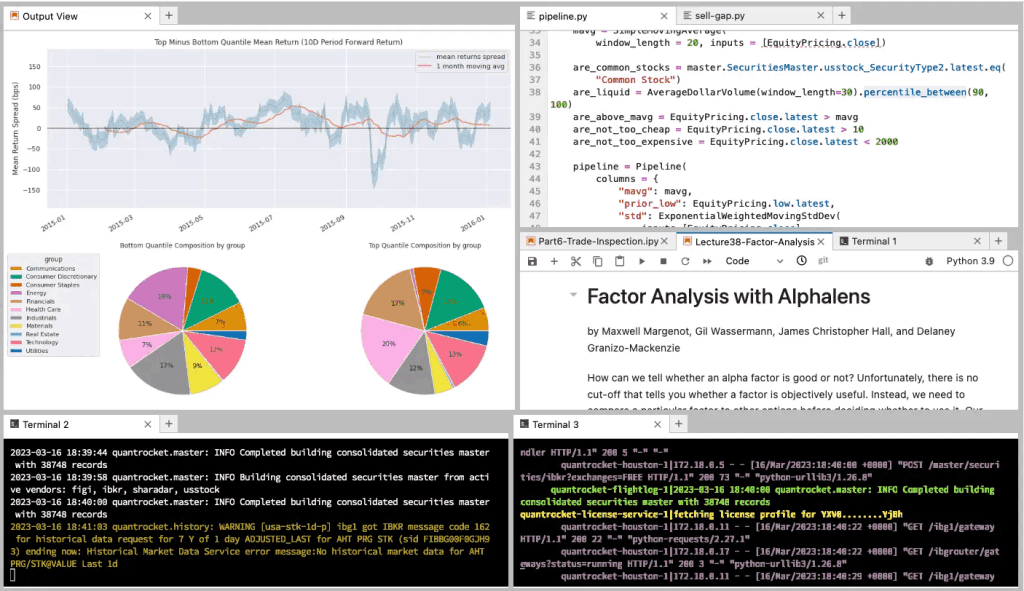
Task: Click the quantrocket-license-service line in Terminal 3
Action: coord(711,515)
